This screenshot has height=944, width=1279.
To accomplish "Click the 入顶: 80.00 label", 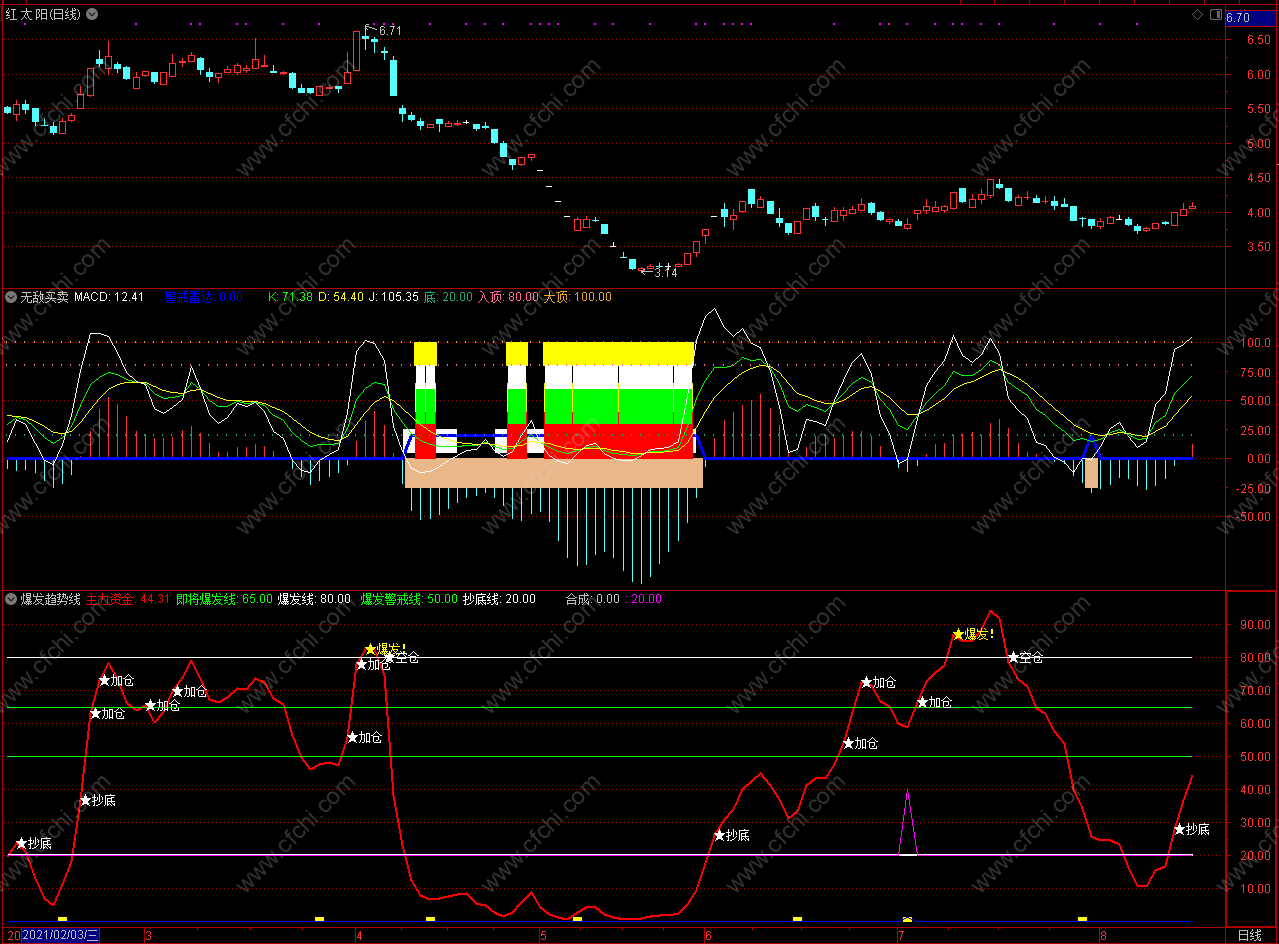I will 508,297.
